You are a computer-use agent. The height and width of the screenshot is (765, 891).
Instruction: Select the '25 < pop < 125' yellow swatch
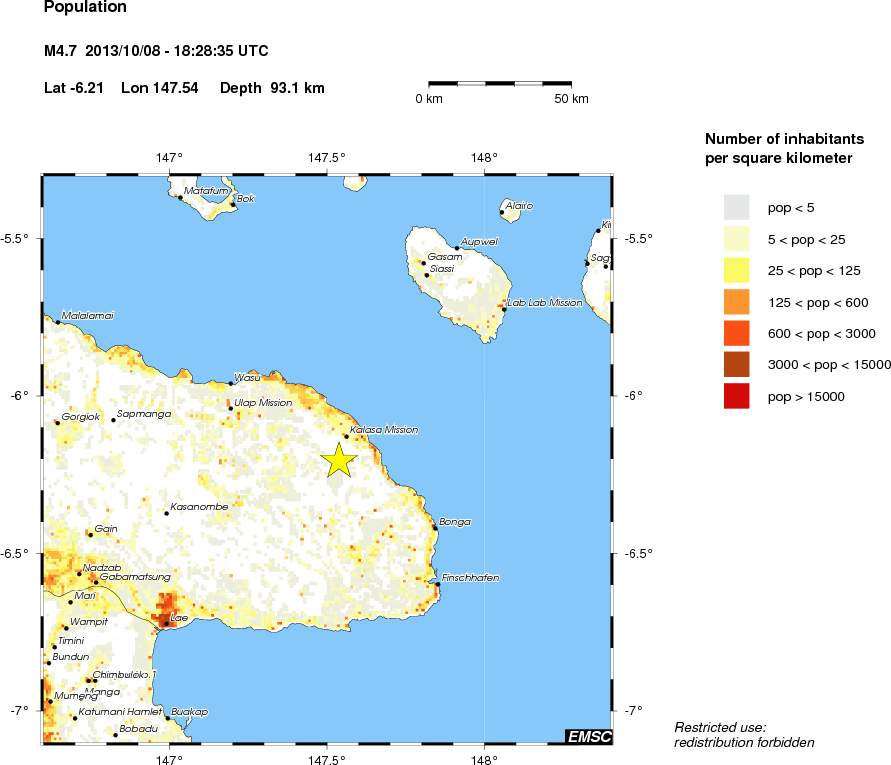[x=736, y=271]
